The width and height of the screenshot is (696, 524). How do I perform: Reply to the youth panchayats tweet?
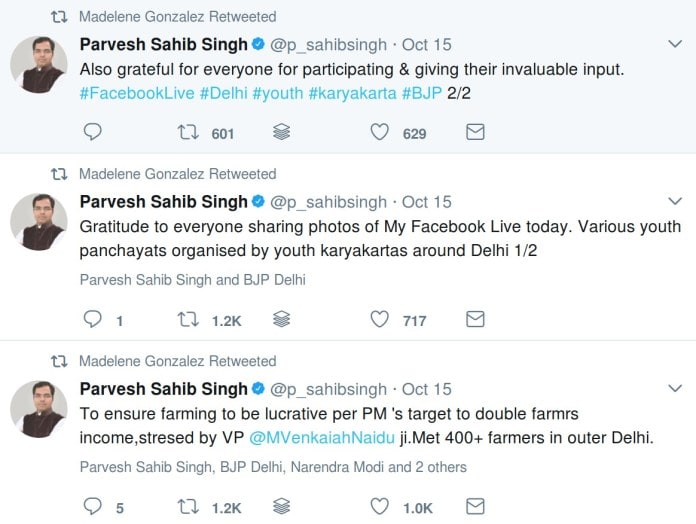[x=92, y=320]
